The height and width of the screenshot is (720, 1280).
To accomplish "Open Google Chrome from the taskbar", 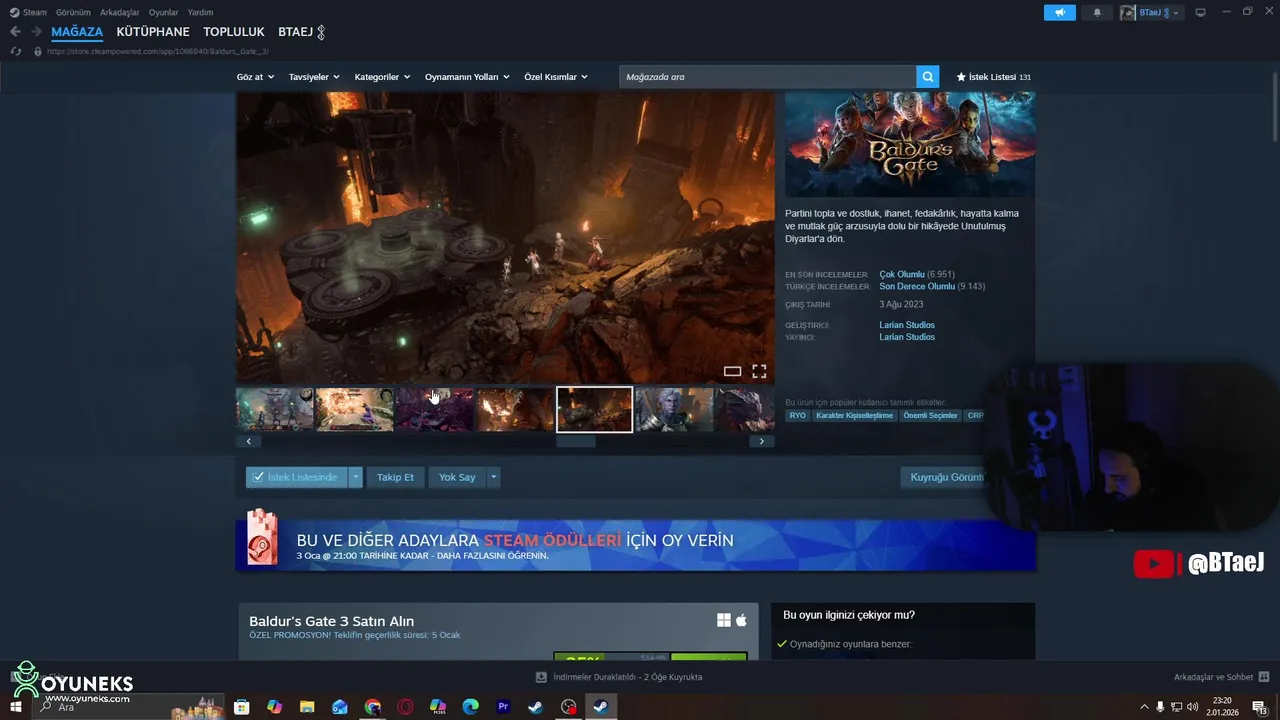I will 373,707.
